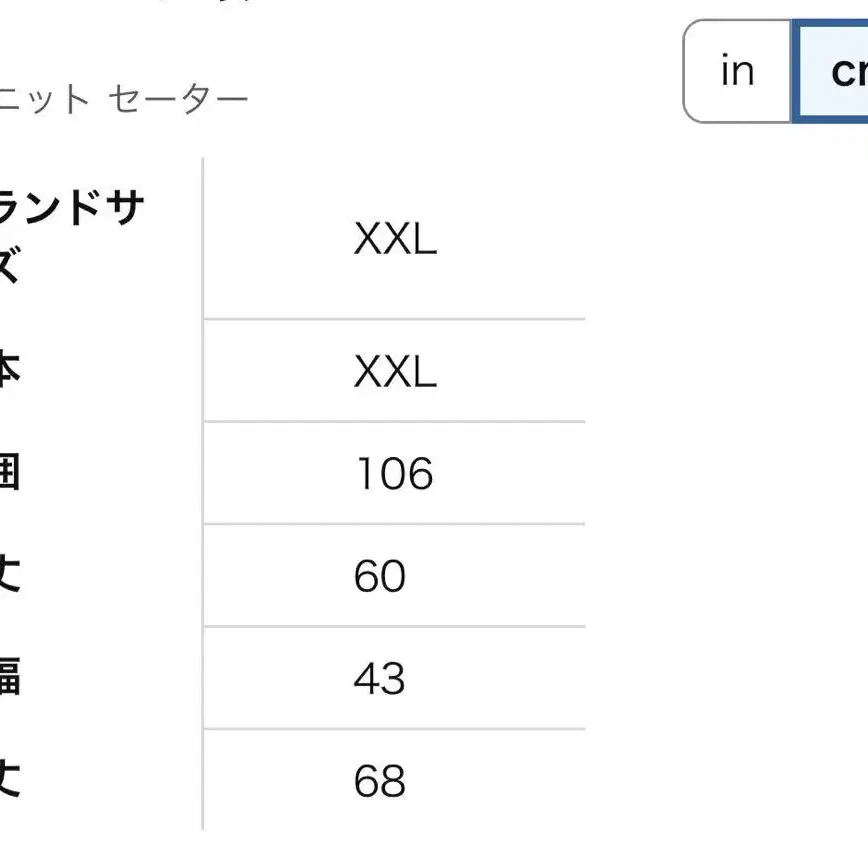This screenshot has height=868, width=868.
Task: Click the vertical divider of the size table
Action: click(x=203, y=494)
